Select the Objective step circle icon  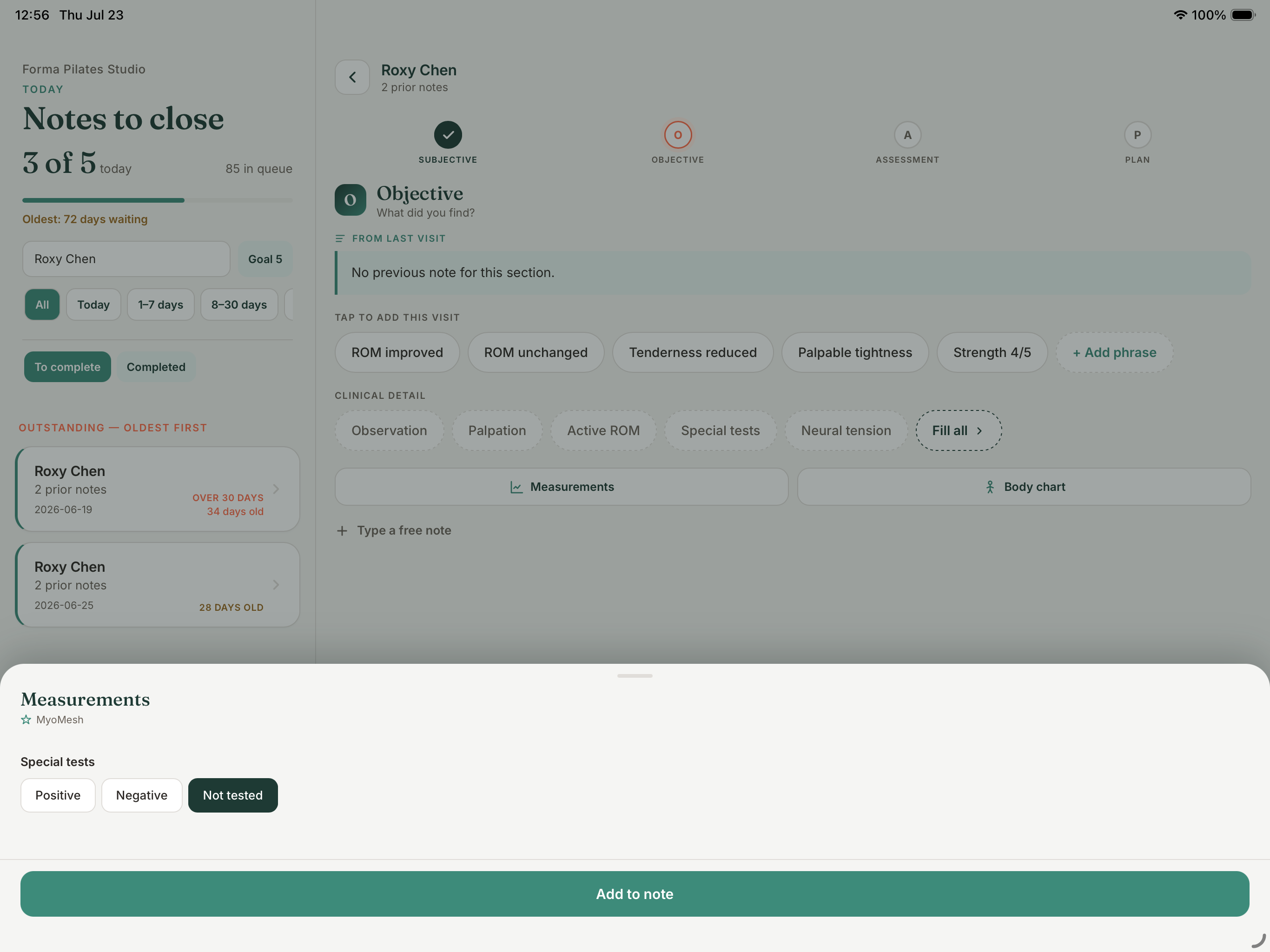(x=677, y=135)
